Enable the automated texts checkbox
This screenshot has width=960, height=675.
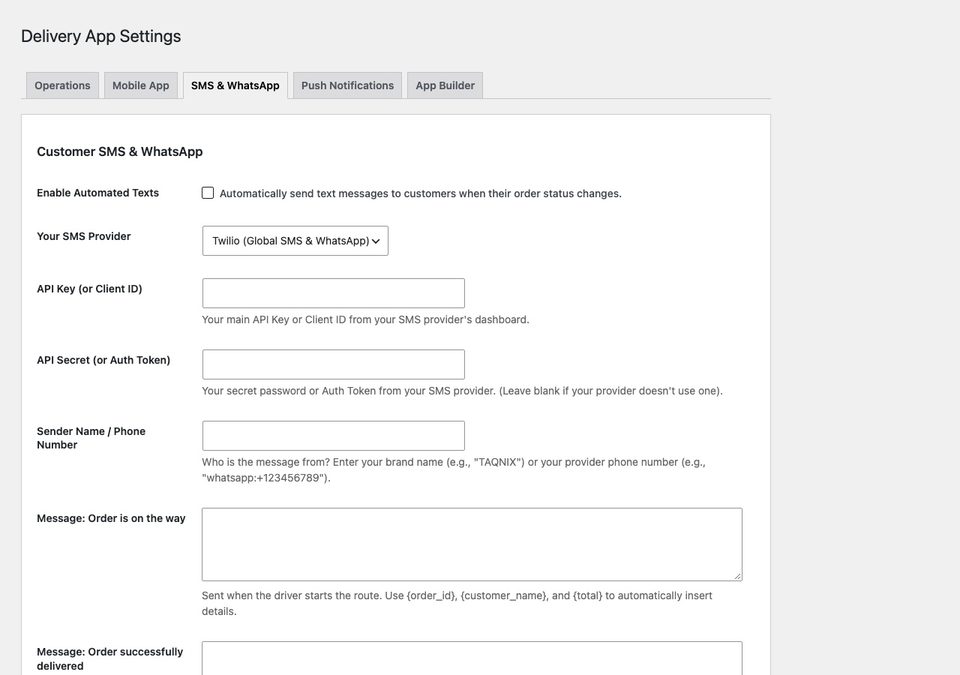(x=208, y=193)
